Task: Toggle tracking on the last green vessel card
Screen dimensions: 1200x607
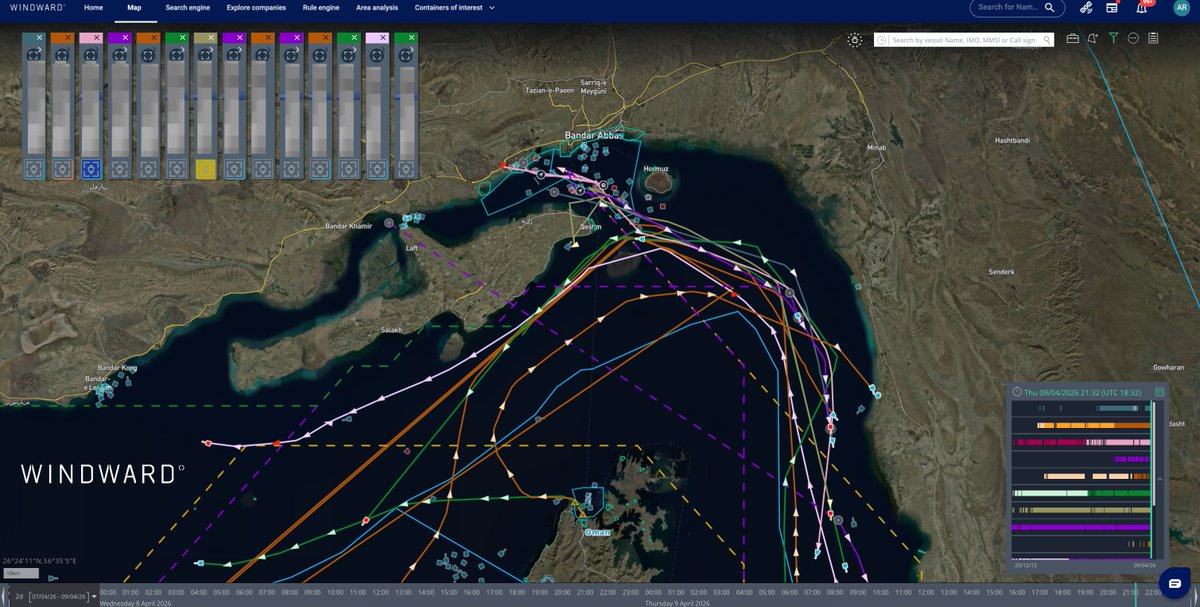Action: [x=406, y=169]
